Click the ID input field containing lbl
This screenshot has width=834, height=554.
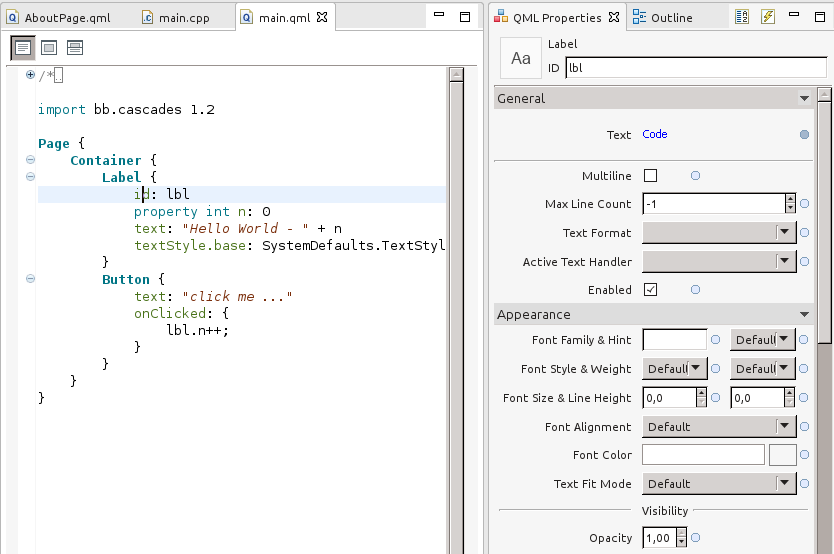[x=695, y=68]
